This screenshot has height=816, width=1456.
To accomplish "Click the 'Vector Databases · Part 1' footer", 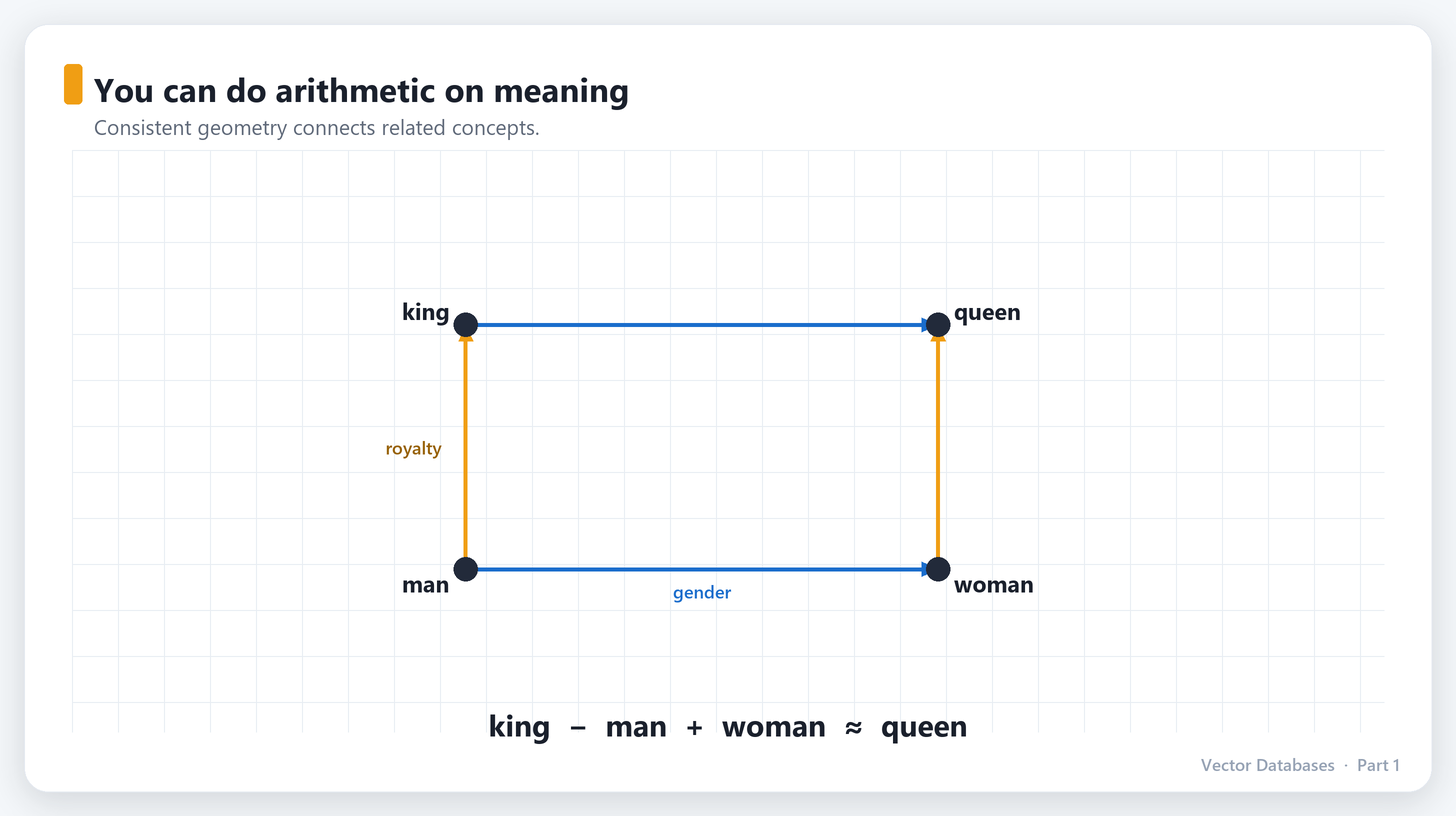I will coord(1300,765).
